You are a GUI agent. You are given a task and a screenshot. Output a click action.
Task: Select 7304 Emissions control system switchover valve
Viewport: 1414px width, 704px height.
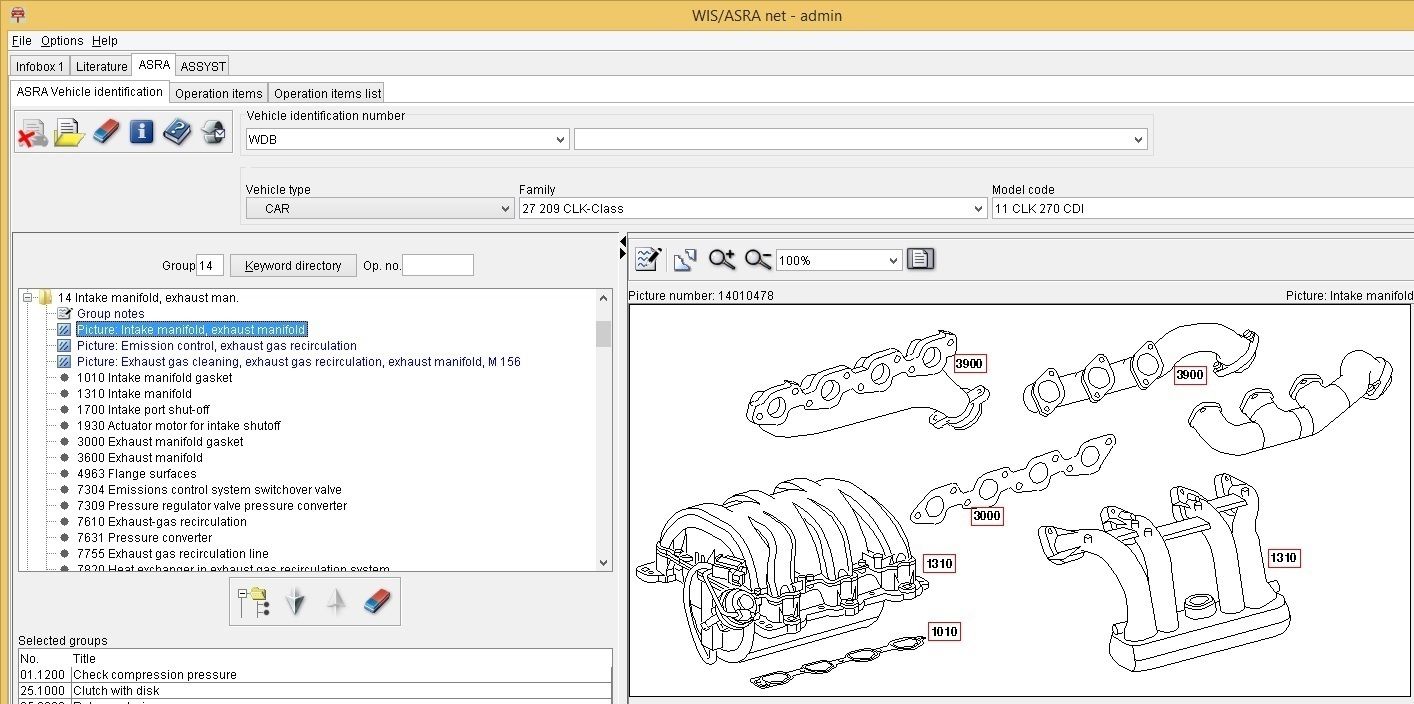tap(209, 490)
